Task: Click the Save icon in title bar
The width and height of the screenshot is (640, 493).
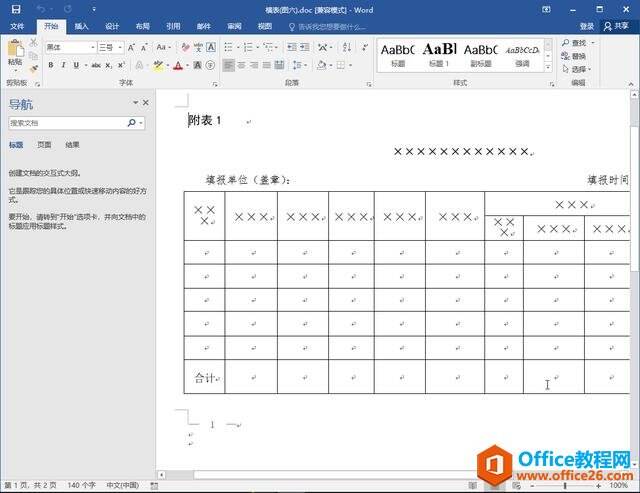Action: click(x=16, y=9)
